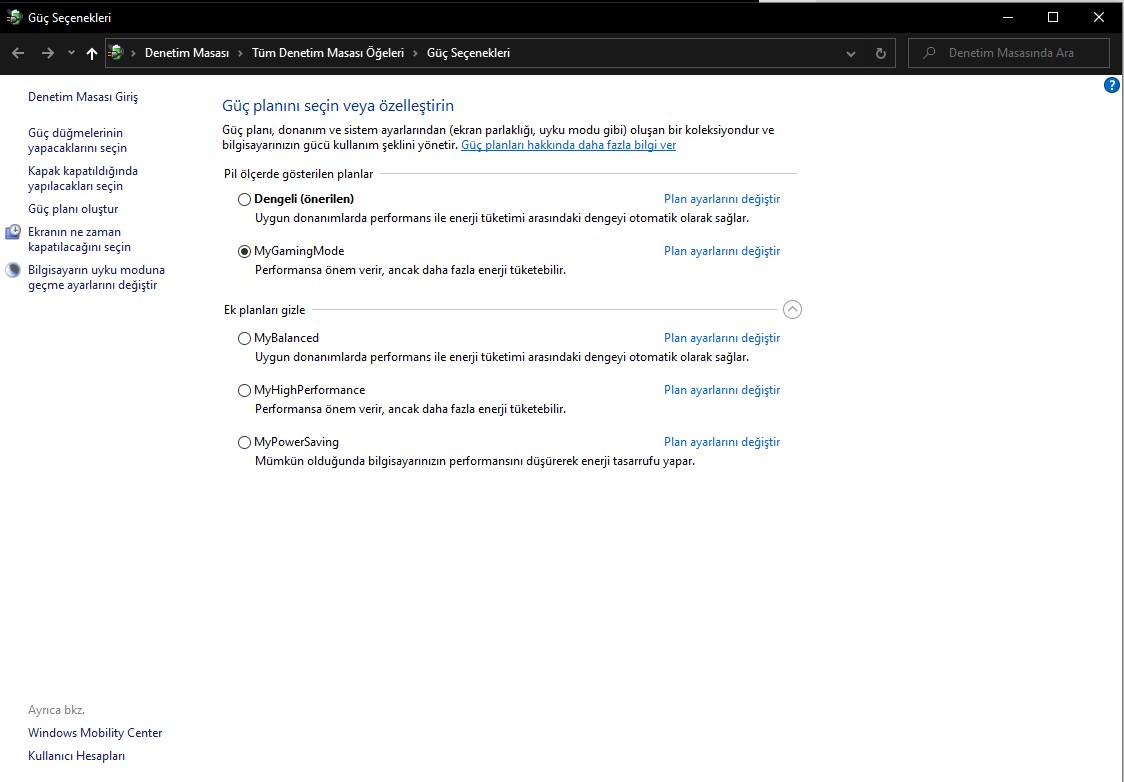Collapse the Ek planları gizle section

[792, 310]
